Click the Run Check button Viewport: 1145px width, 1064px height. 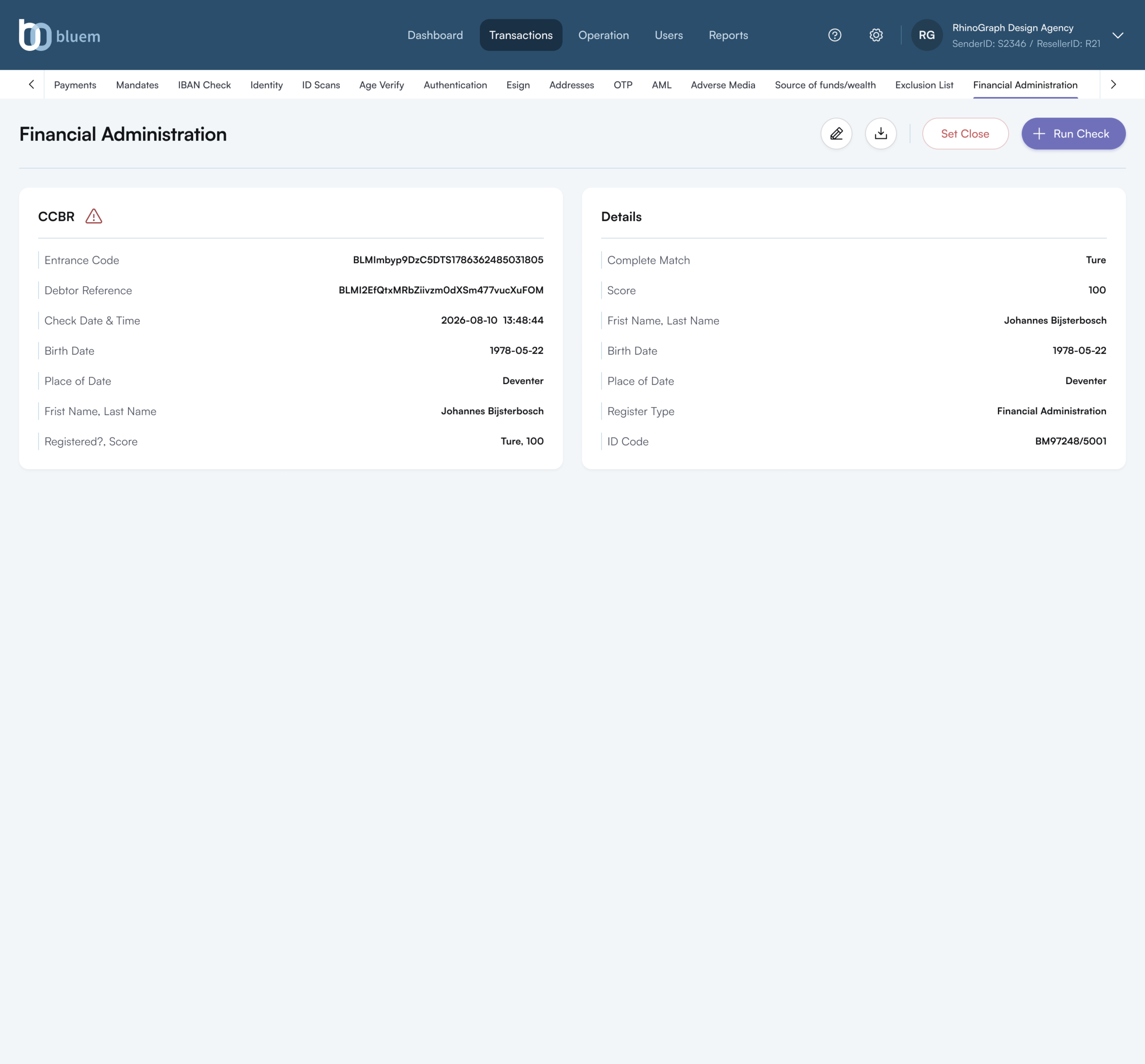pos(1073,134)
